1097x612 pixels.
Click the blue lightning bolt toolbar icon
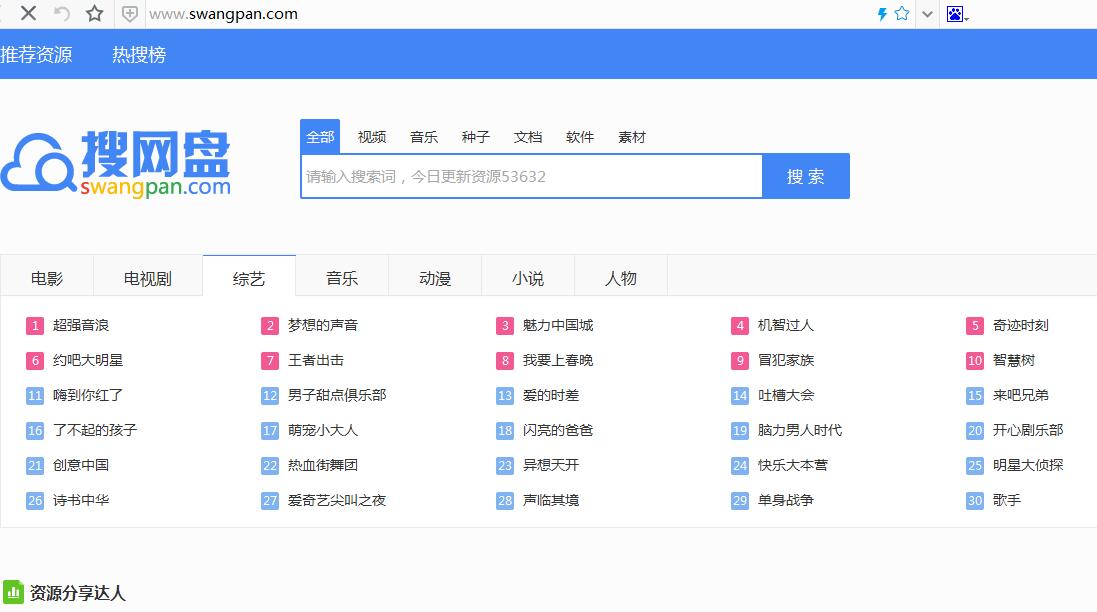point(881,13)
